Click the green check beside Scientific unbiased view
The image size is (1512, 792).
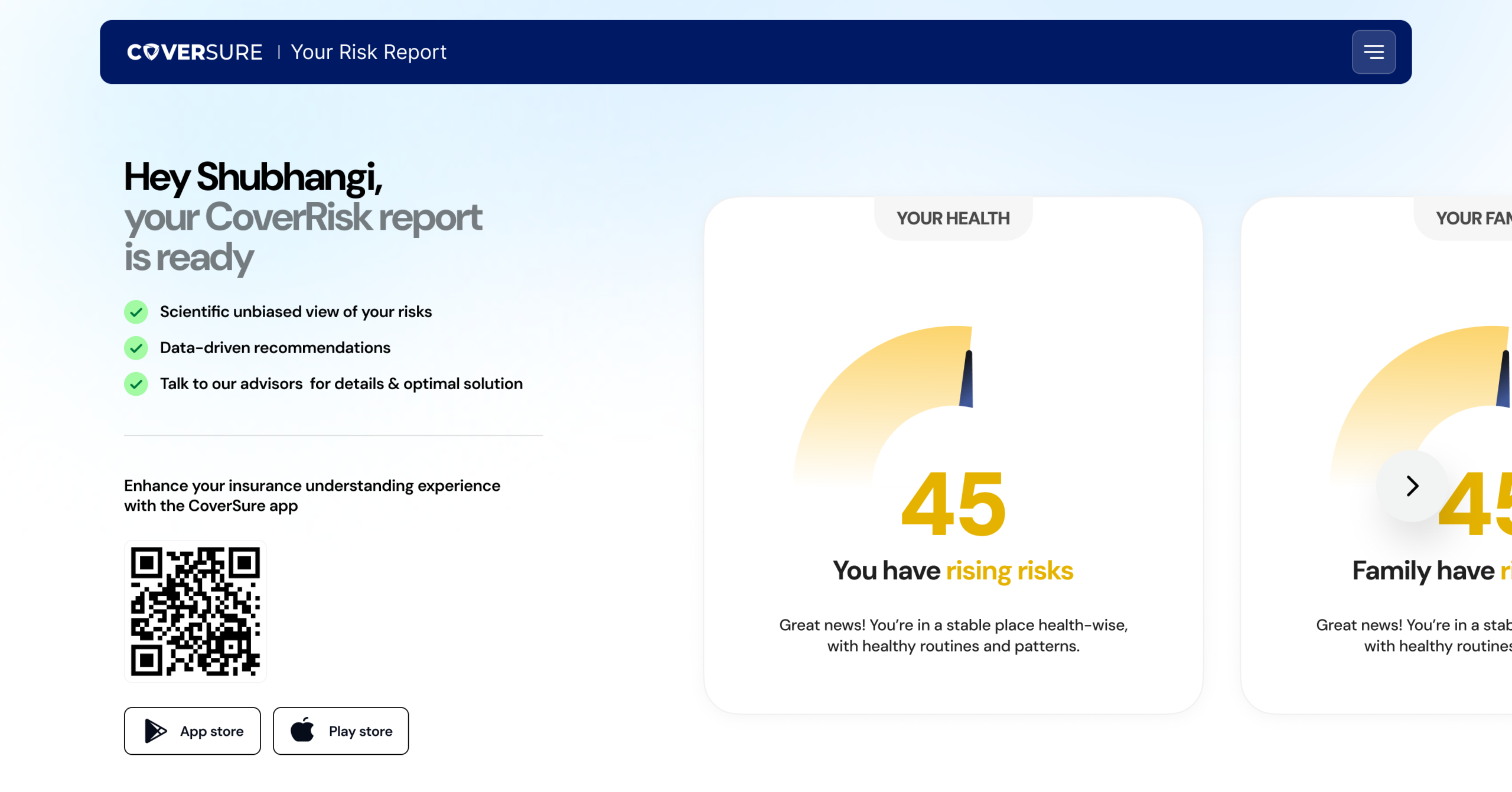point(136,312)
